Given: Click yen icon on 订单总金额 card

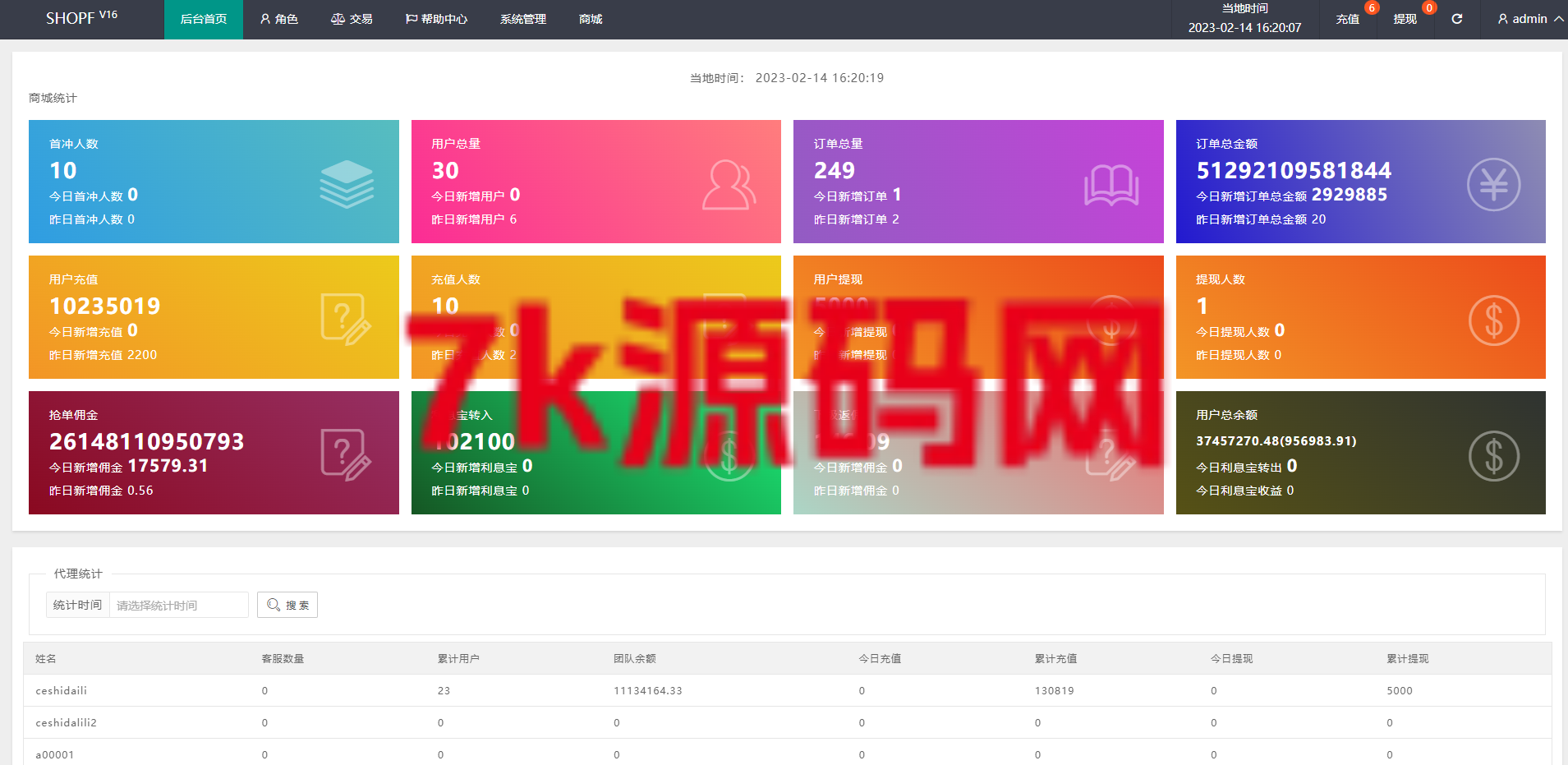Looking at the screenshot, I should coord(1493,184).
